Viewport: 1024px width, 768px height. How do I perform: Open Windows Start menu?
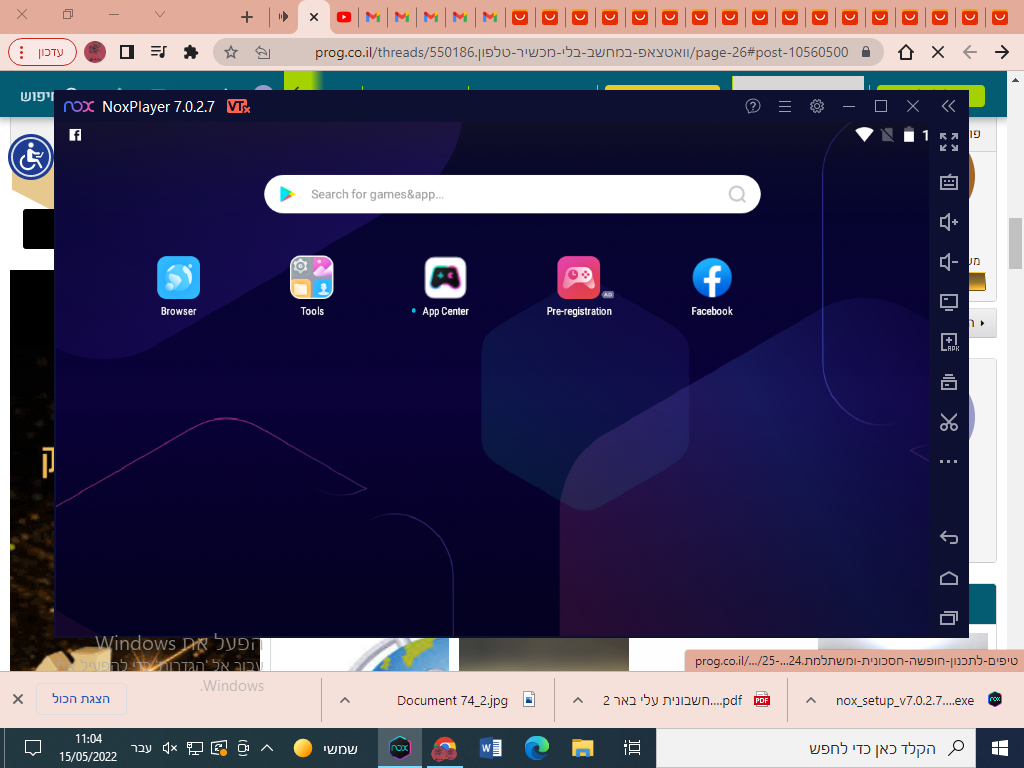[x=999, y=748]
